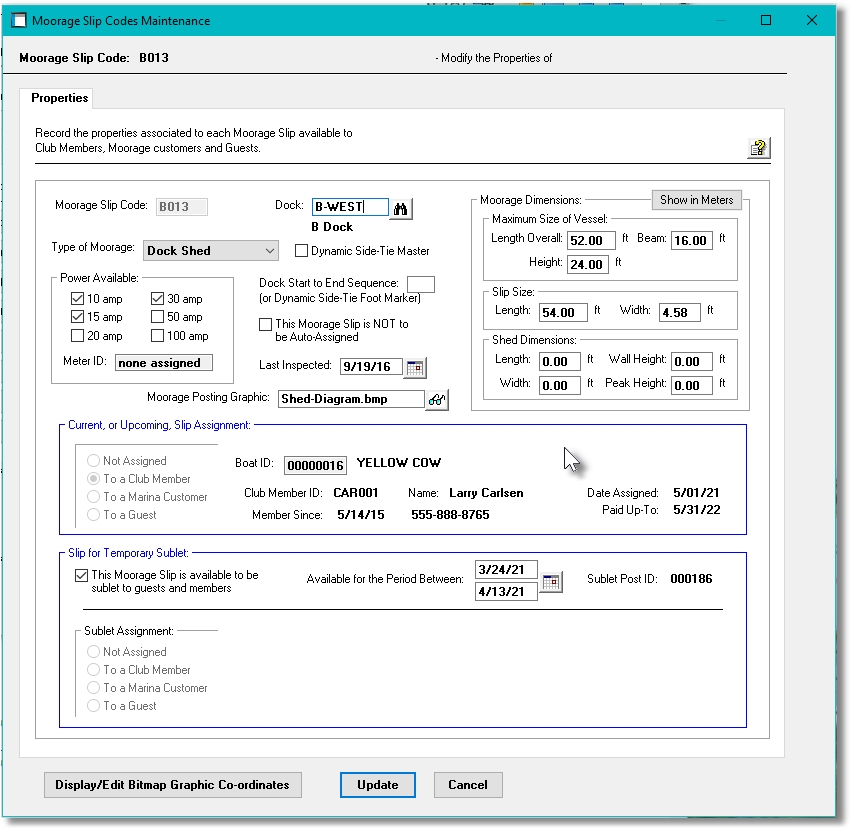The image size is (850, 831).
Task: Click the Show in Meters button
Action: pyautogui.click(x=696, y=200)
